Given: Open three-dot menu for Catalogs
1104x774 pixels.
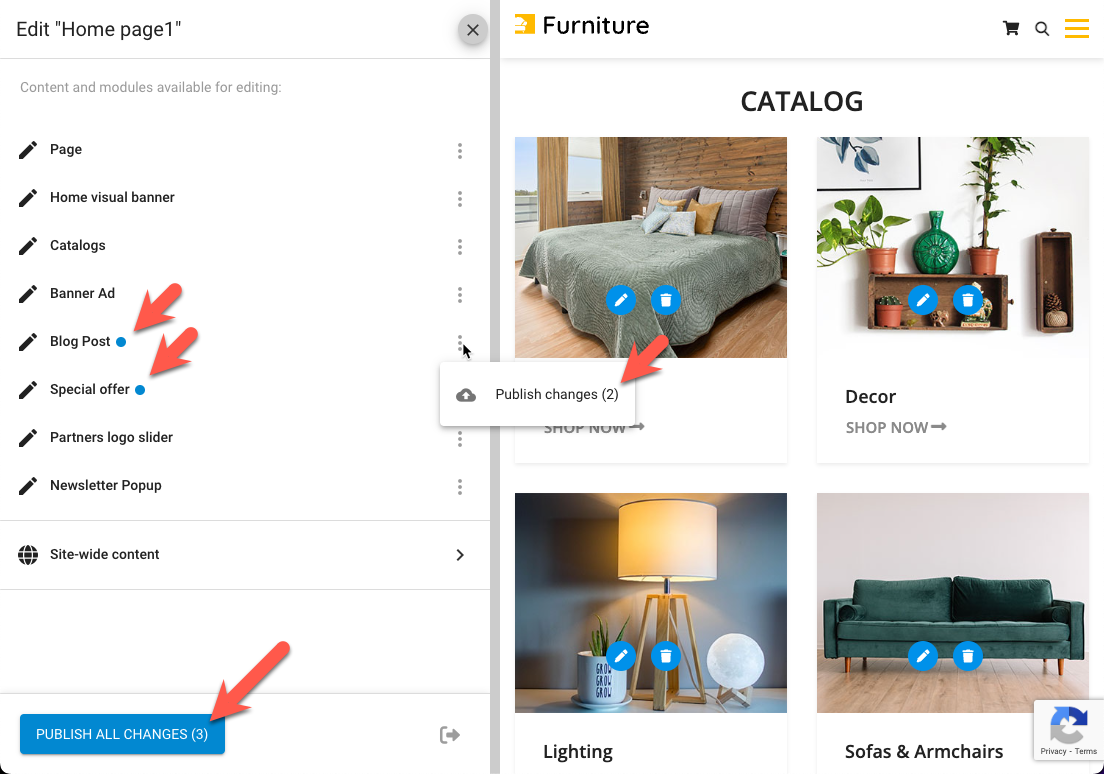Looking at the screenshot, I should [x=460, y=246].
